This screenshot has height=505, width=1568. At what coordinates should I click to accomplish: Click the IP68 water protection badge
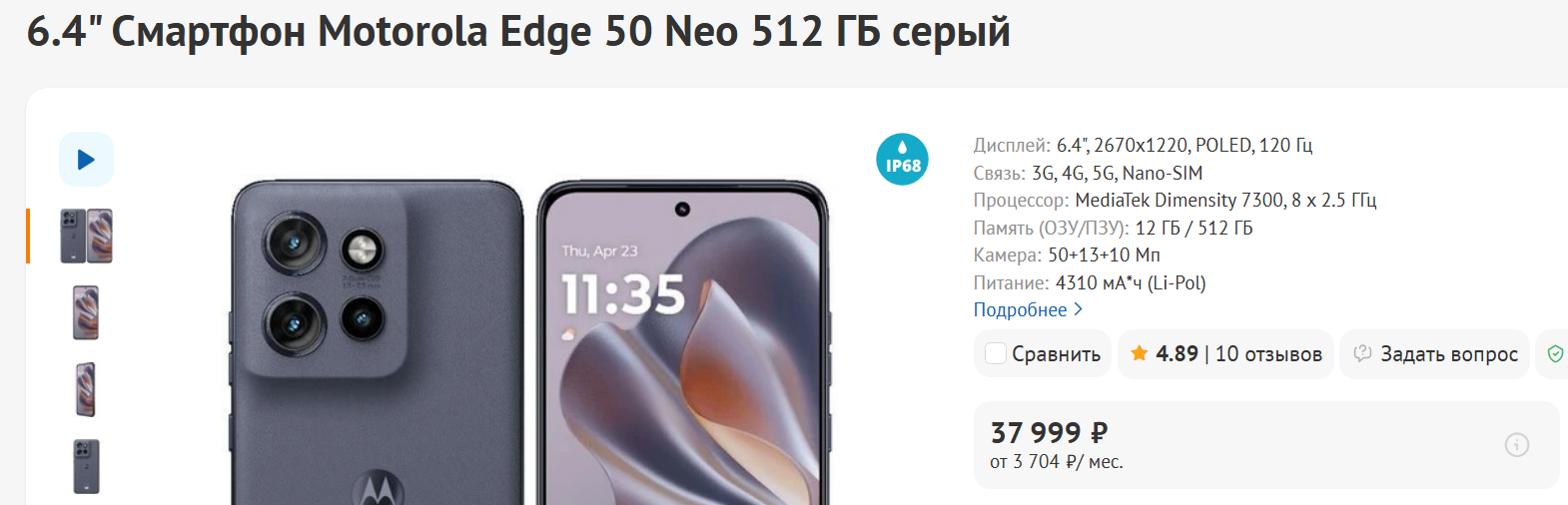[x=902, y=160]
